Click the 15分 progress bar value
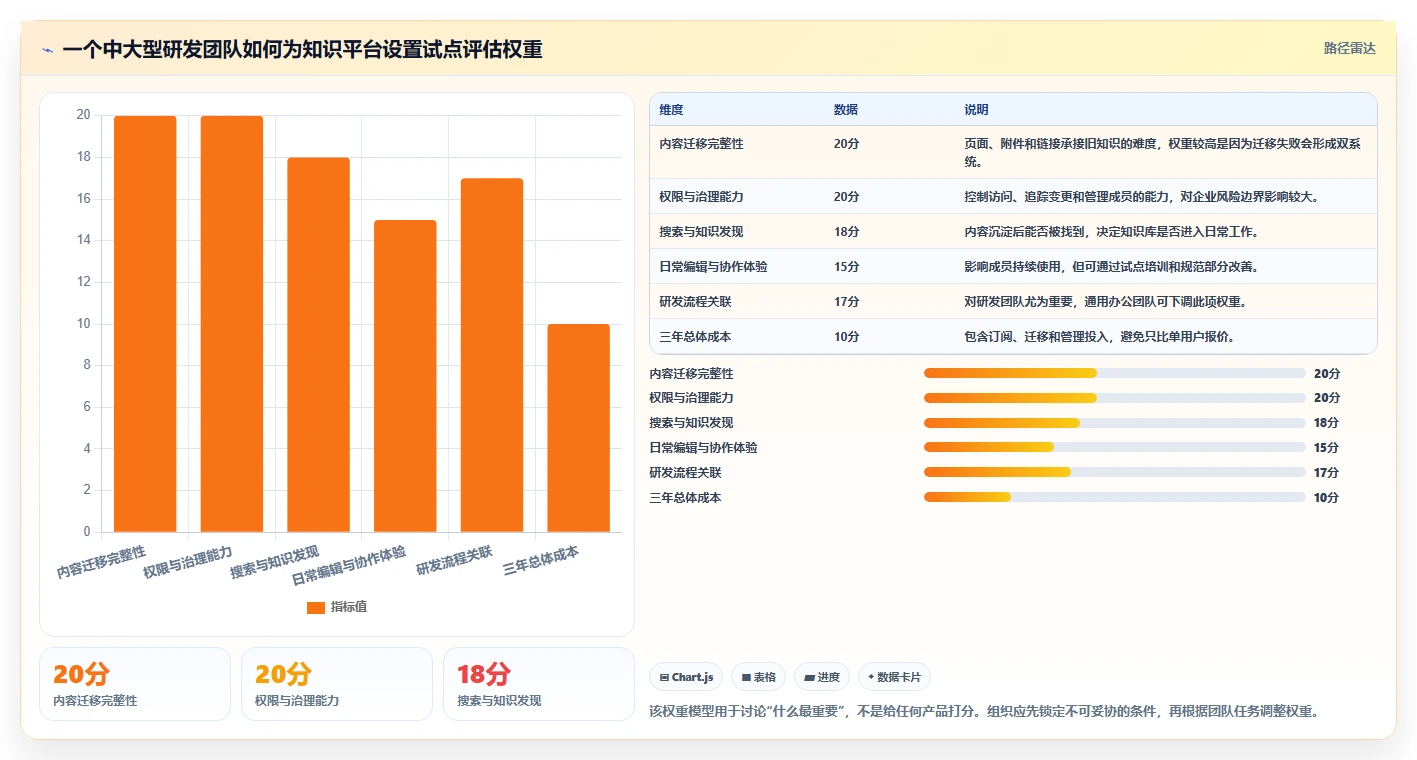 pyautogui.click(x=1326, y=448)
